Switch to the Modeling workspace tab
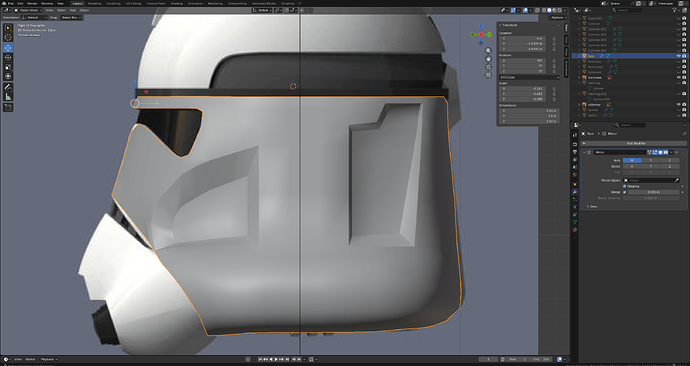 pos(94,3)
